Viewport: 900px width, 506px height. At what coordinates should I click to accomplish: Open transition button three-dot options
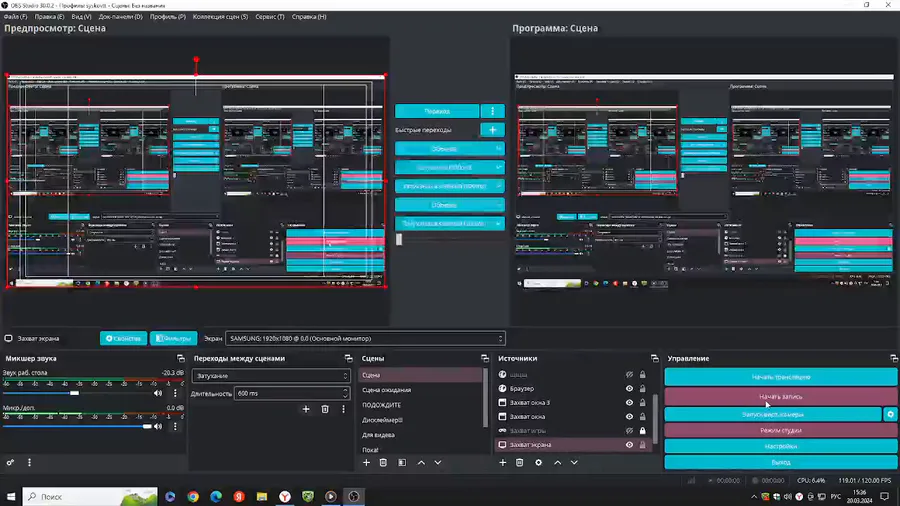coord(492,111)
